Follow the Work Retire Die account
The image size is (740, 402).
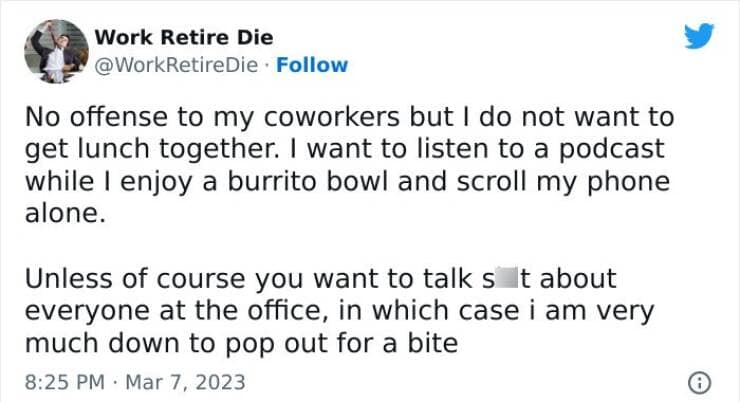(x=314, y=65)
